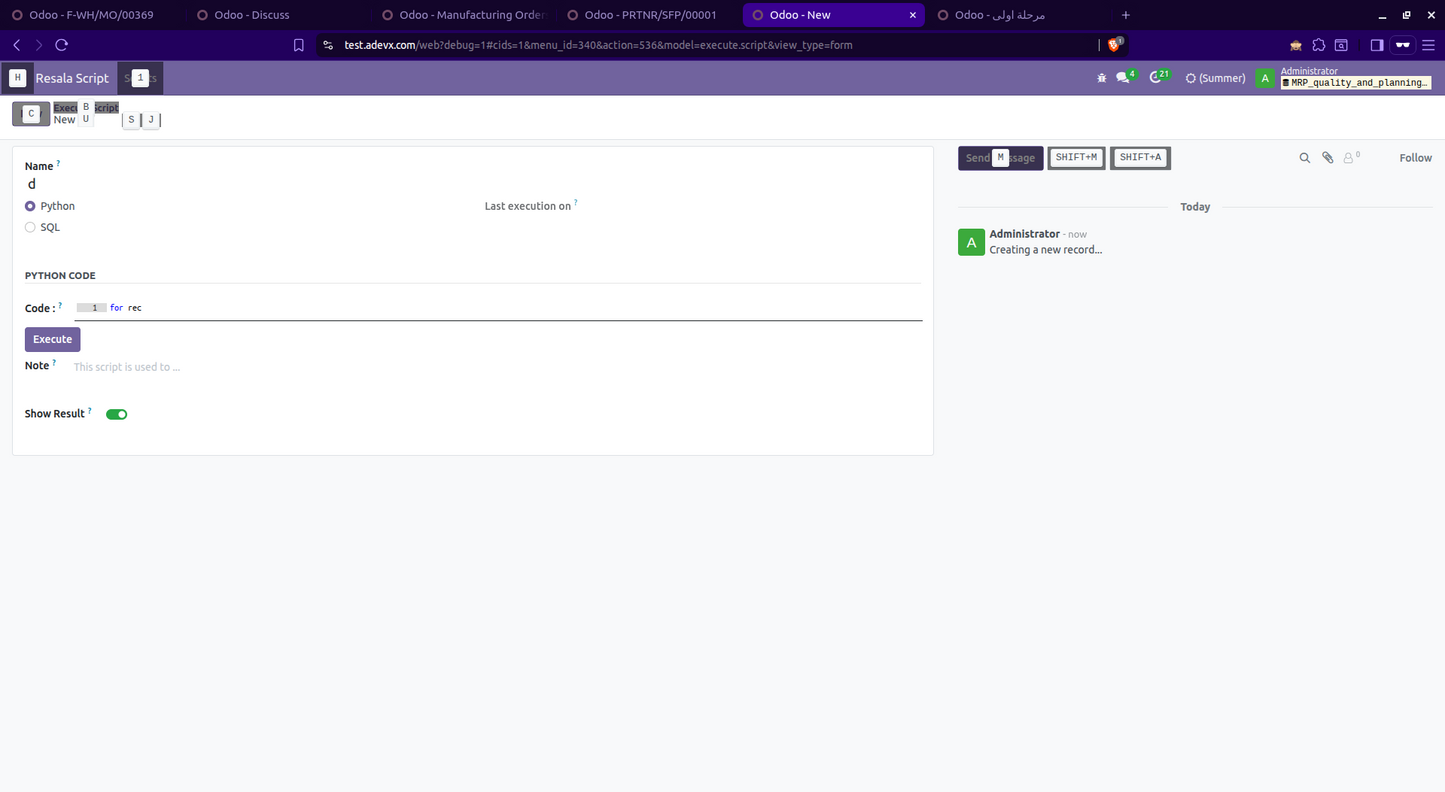Screen dimensions: 1445x792
Task: Click the monkey extension icon
Action: tap(1296, 45)
